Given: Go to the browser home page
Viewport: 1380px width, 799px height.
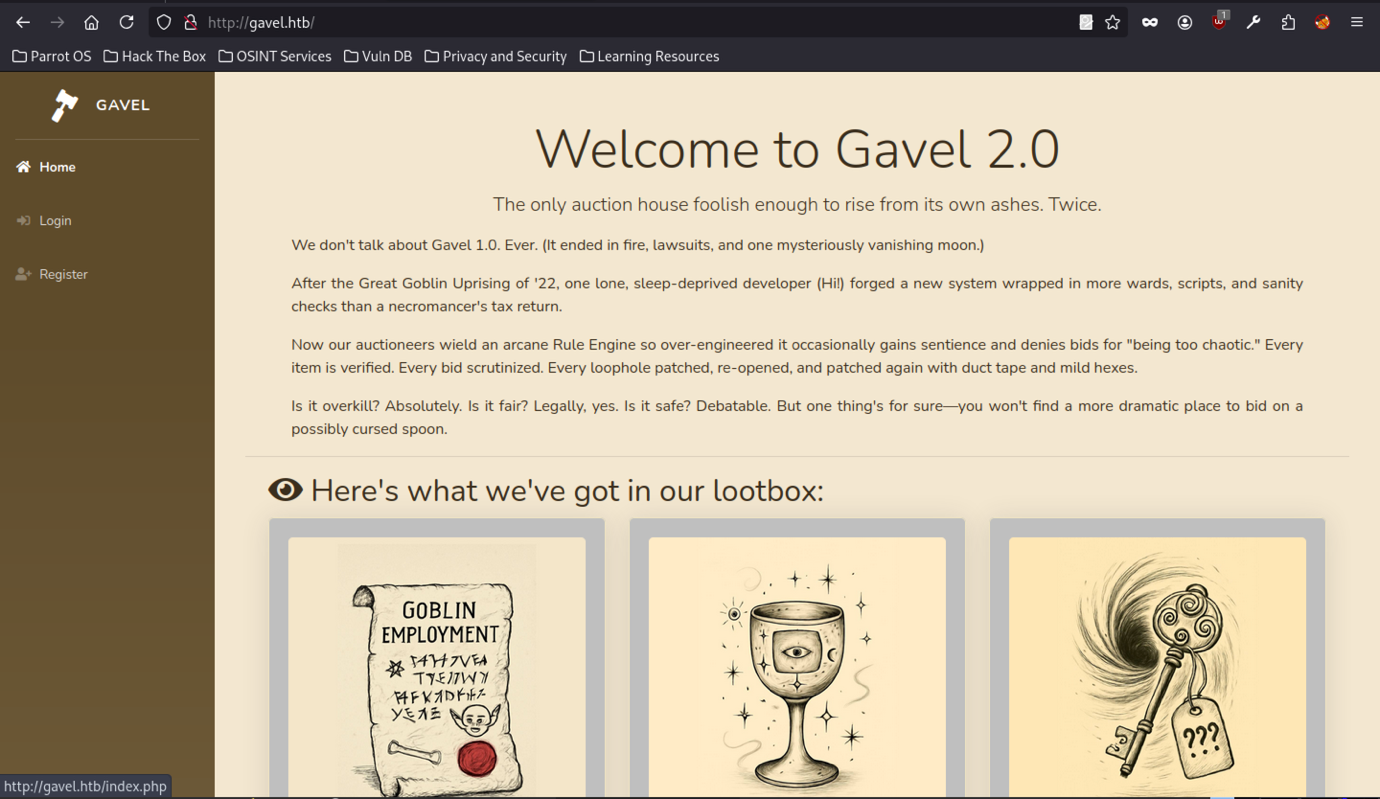Looking at the screenshot, I should 91,22.
